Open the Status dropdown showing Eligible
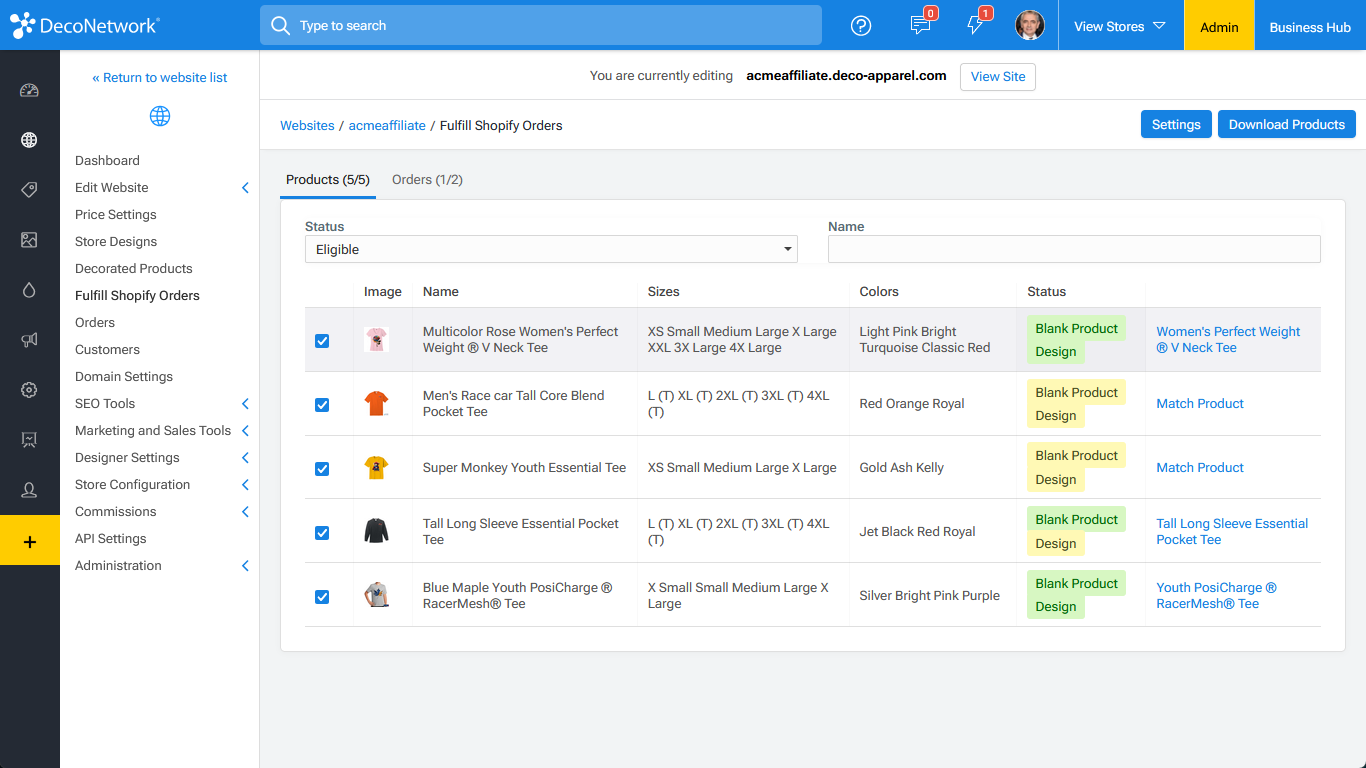1366x768 pixels. pyautogui.click(x=551, y=250)
